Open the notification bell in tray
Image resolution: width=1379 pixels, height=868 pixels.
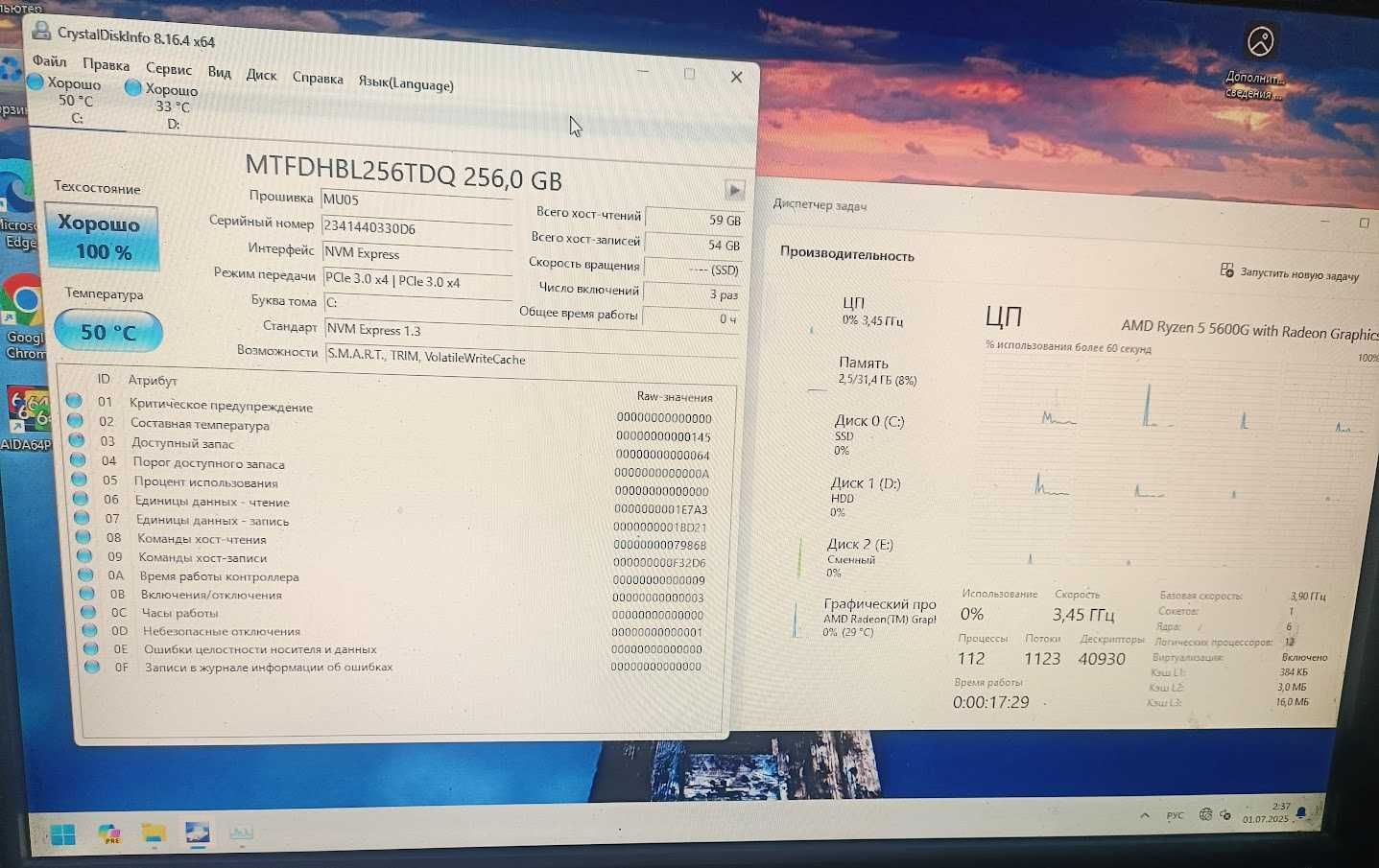[x=1301, y=813]
